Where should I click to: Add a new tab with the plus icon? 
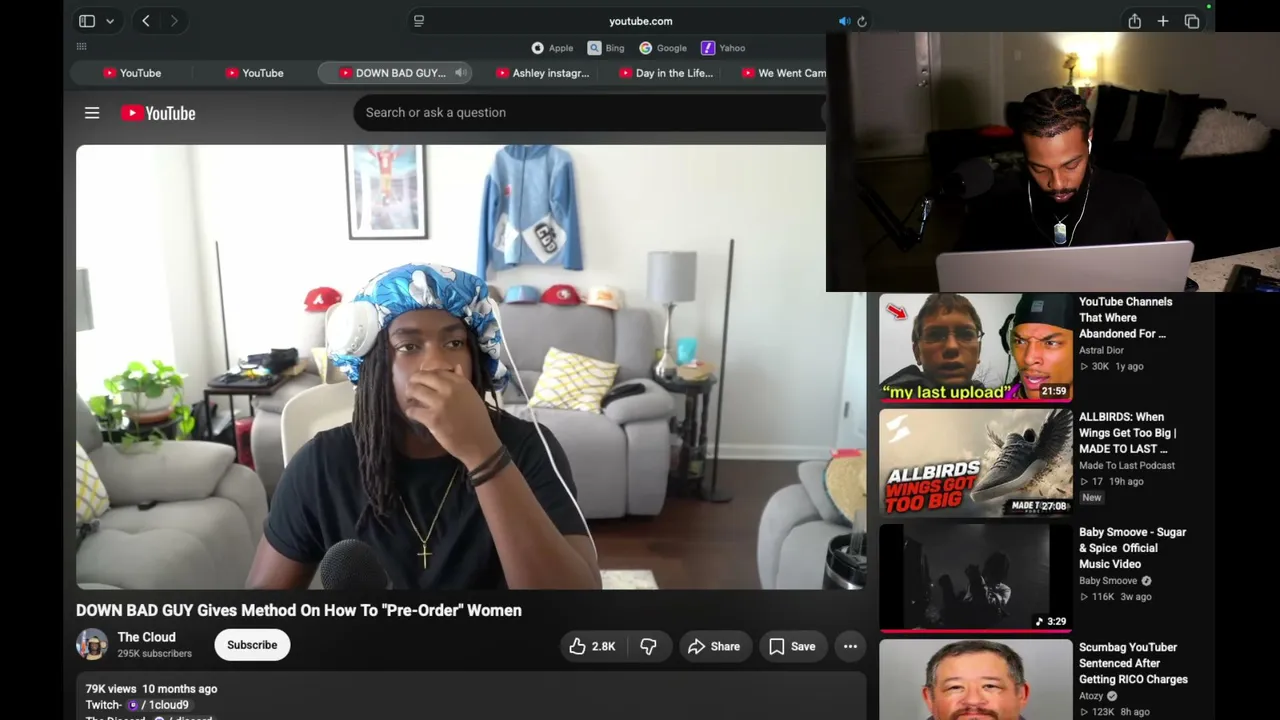(1163, 21)
